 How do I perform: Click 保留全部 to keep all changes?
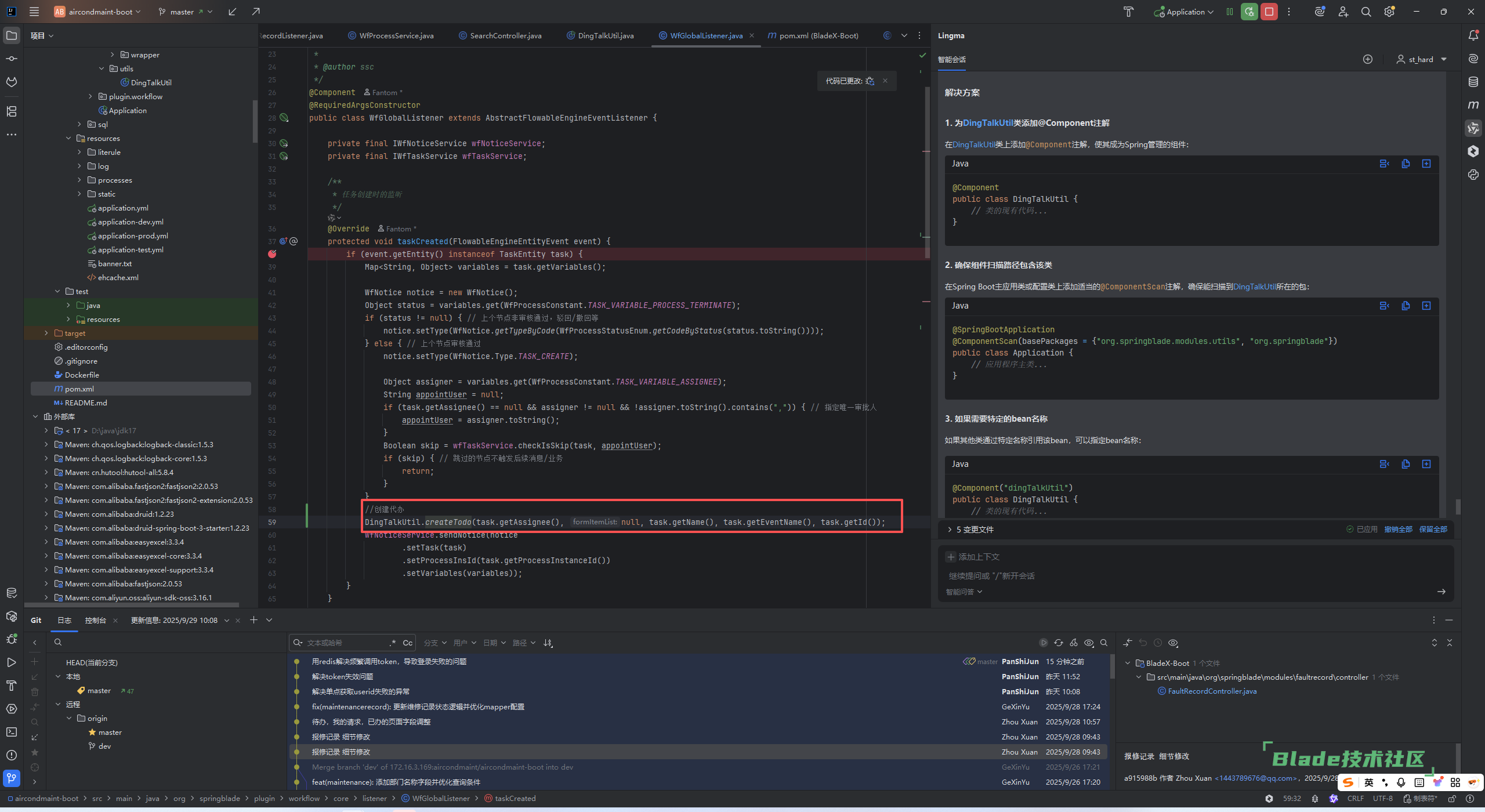(x=1433, y=530)
